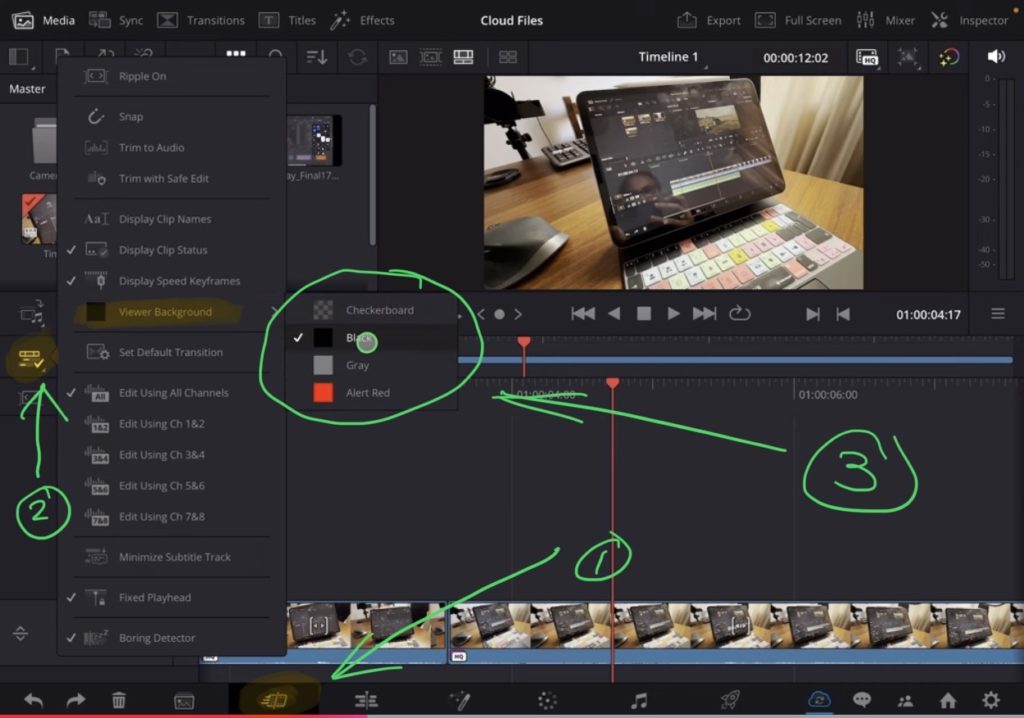Choose the Alert Red viewer background swatch
Image resolution: width=1024 pixels, height=718 pixels.
click(367, 392)
